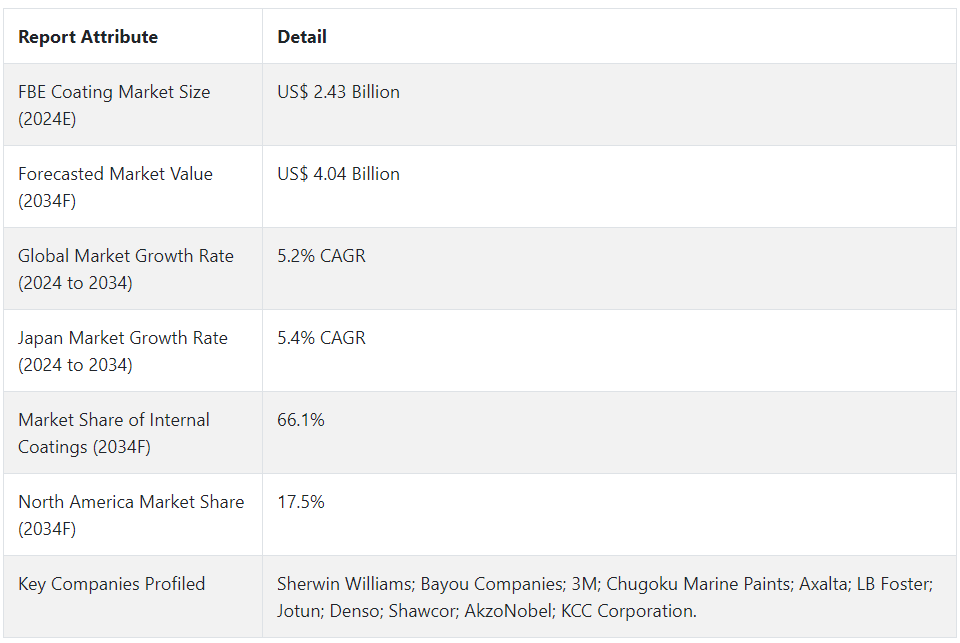Screen dimensions: 960x643
Task: Click the "17.5%" value
Action: tap(300, 502)
